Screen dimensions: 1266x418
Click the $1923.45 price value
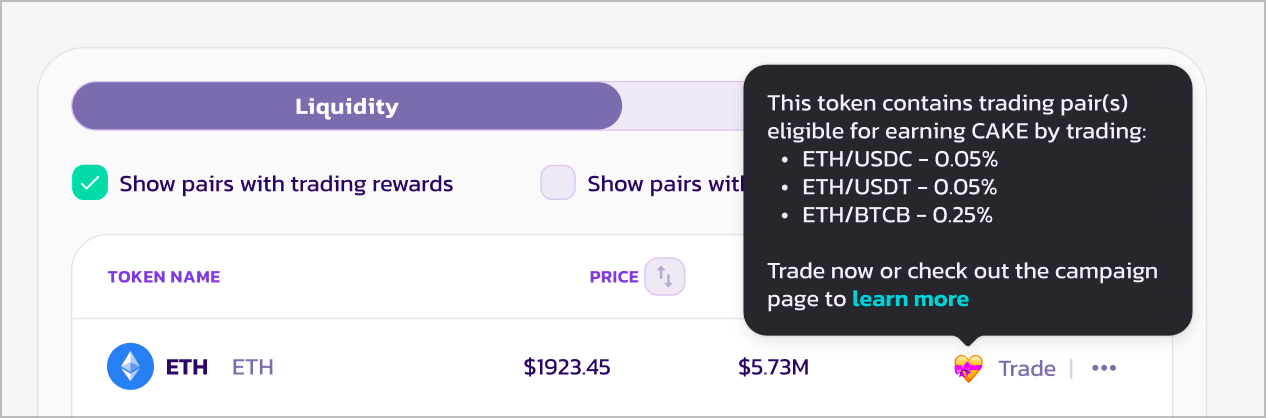[567, 367]
